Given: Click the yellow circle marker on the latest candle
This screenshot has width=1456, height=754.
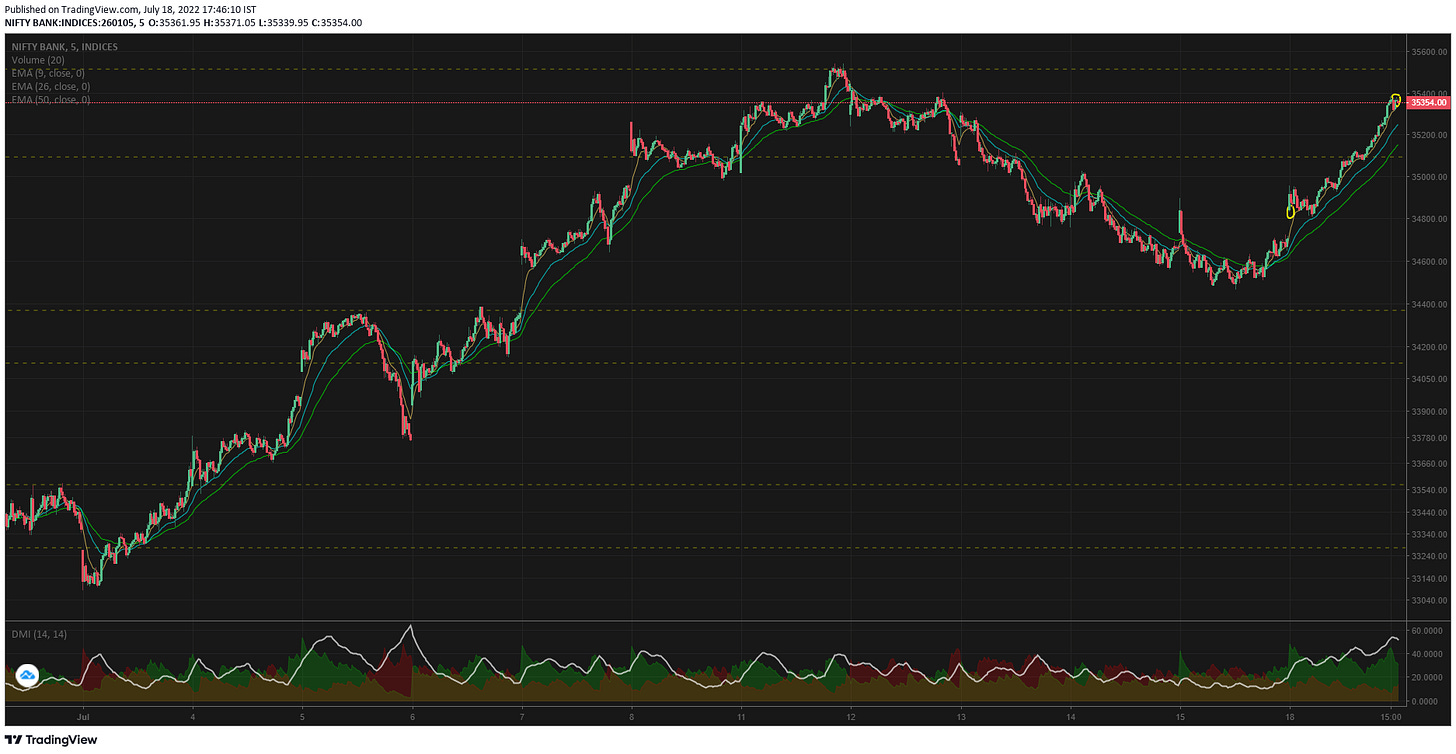Looking at the screenshot, I should point(1397,99).
